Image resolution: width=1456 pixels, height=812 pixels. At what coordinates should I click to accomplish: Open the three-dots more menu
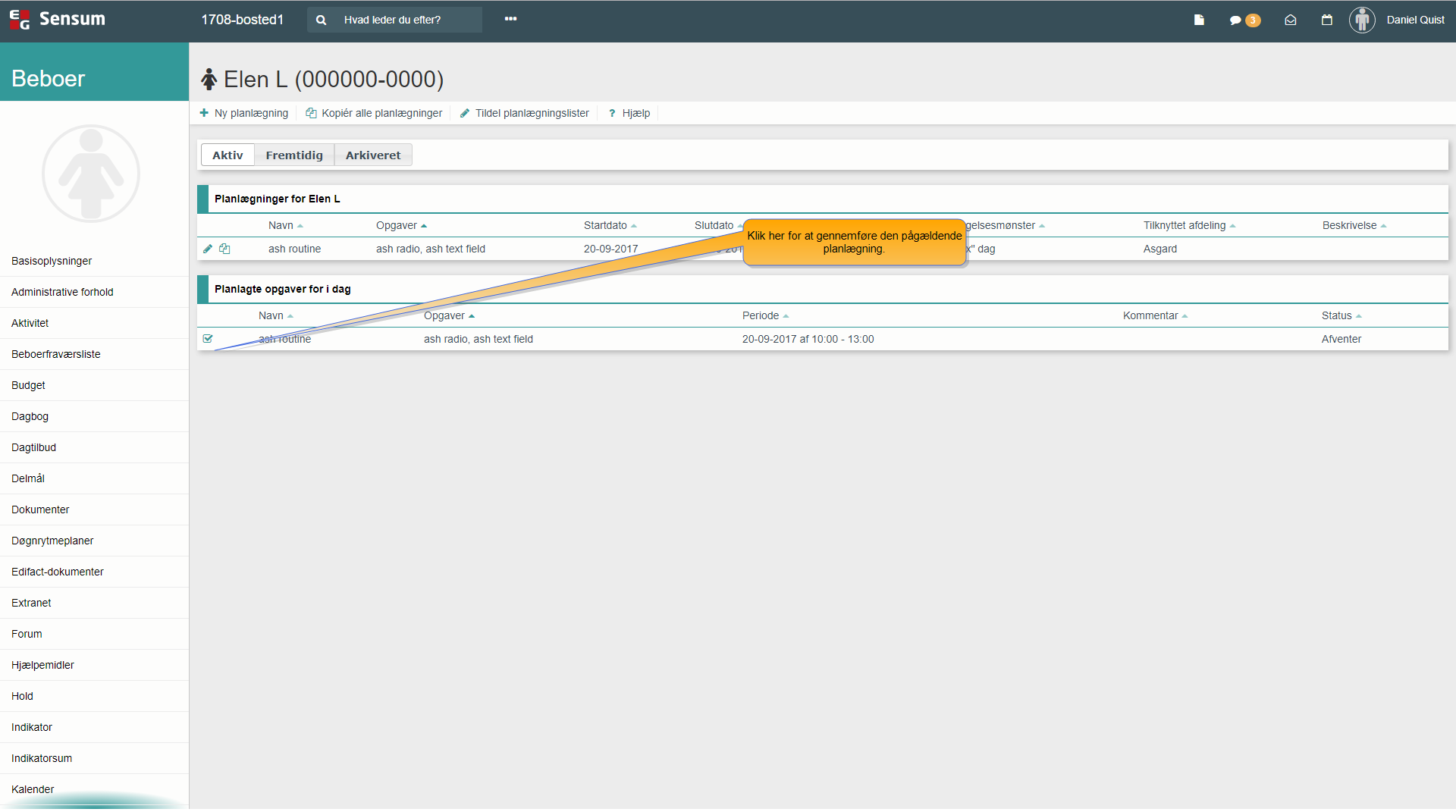[x=510, y=19]
